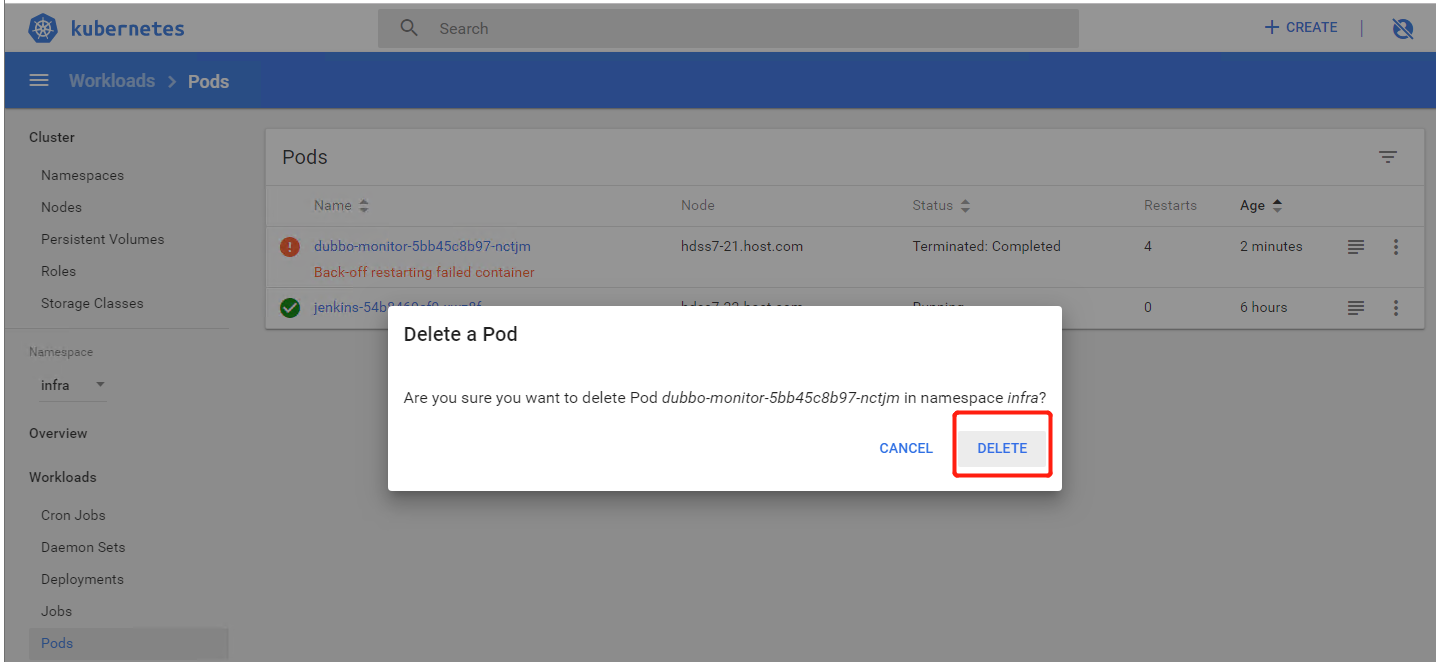The height and width of the screenshot is (662, 1436).
Task: Open the hamburger navigation menu
Action: (39, 81)
